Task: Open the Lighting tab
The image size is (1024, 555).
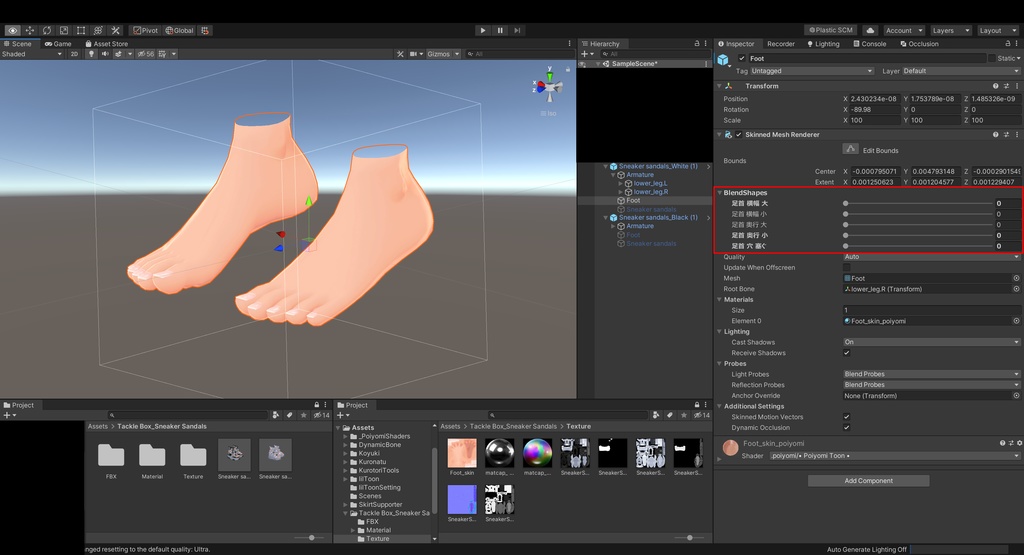Action: (823, 44)
